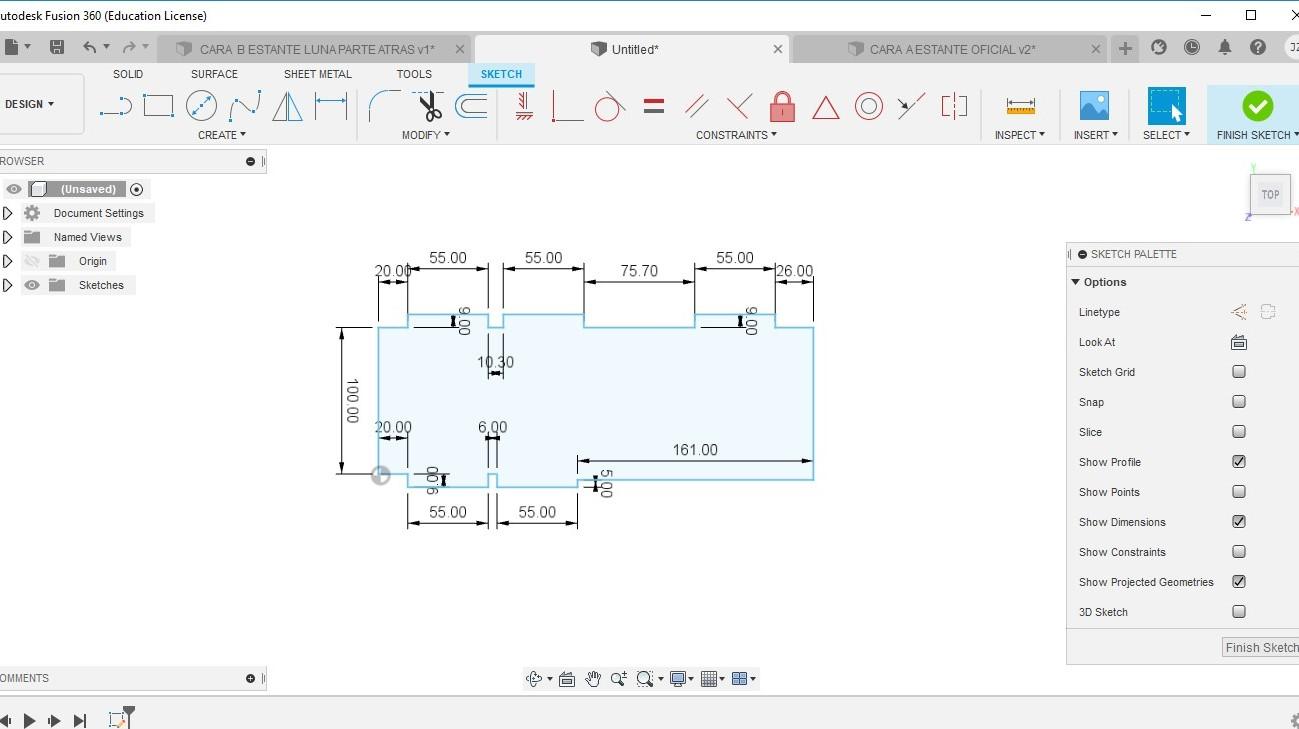Apply the Symmetry constraint

[x=954, y=106]
